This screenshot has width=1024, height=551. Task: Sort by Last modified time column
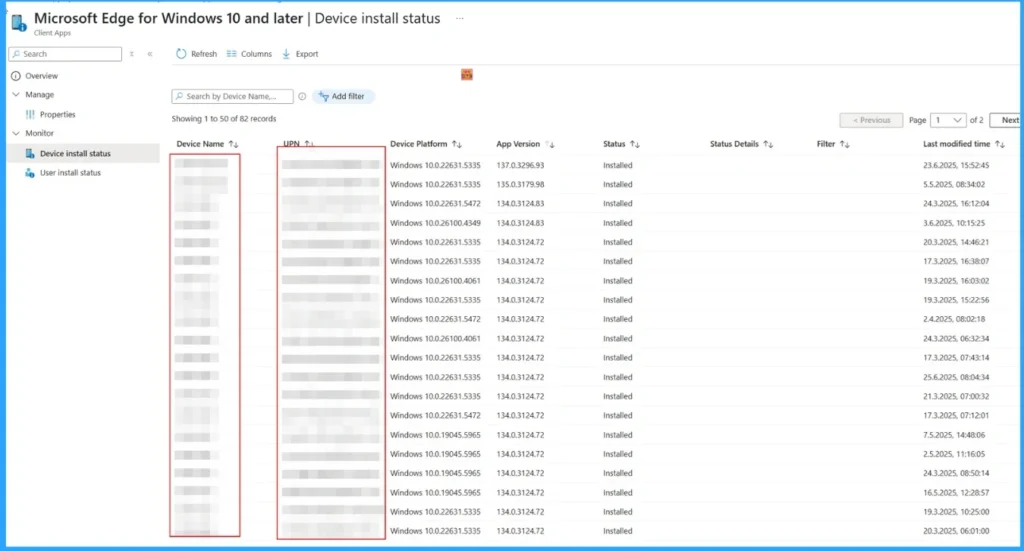coord(1000,144)
